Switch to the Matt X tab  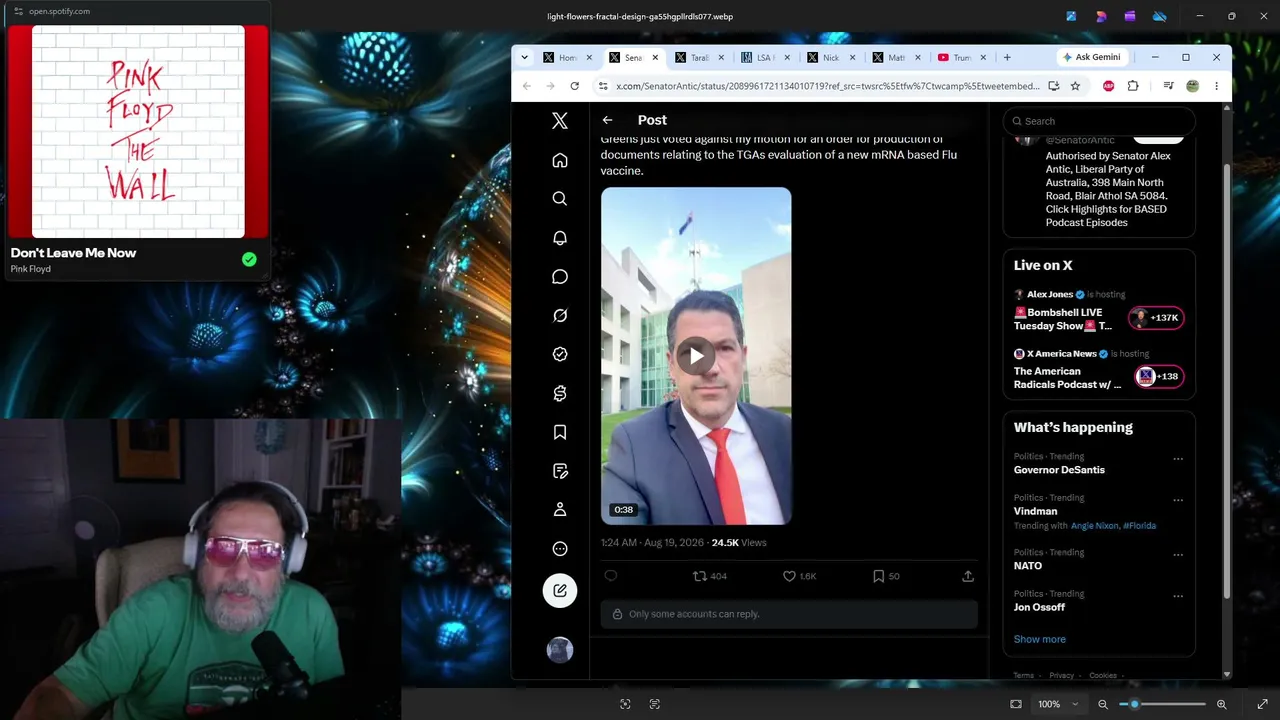[x=897, y=57]
